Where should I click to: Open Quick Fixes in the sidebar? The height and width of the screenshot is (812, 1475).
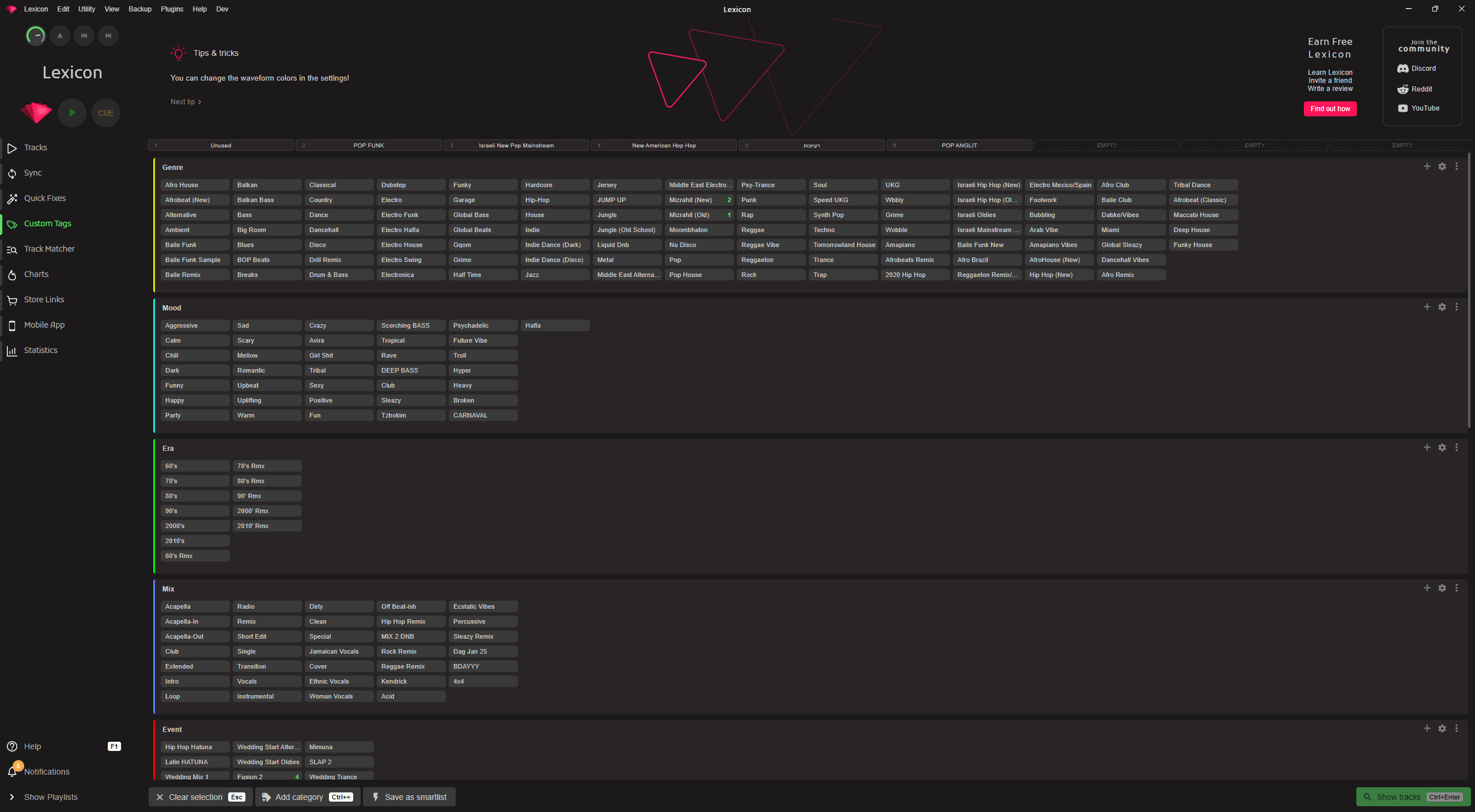[45, 198]
